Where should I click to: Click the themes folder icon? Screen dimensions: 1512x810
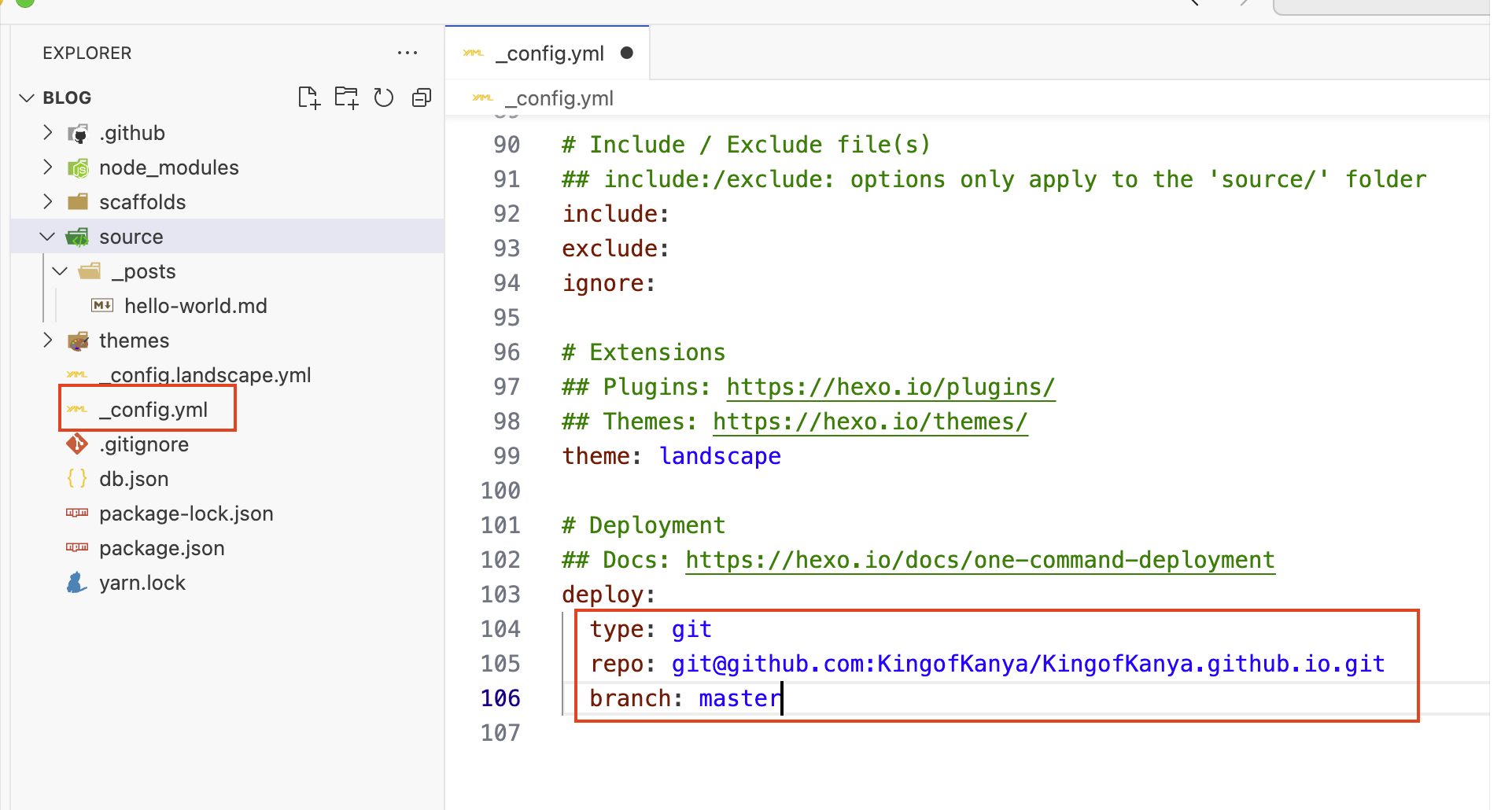(x=78, y=341)
